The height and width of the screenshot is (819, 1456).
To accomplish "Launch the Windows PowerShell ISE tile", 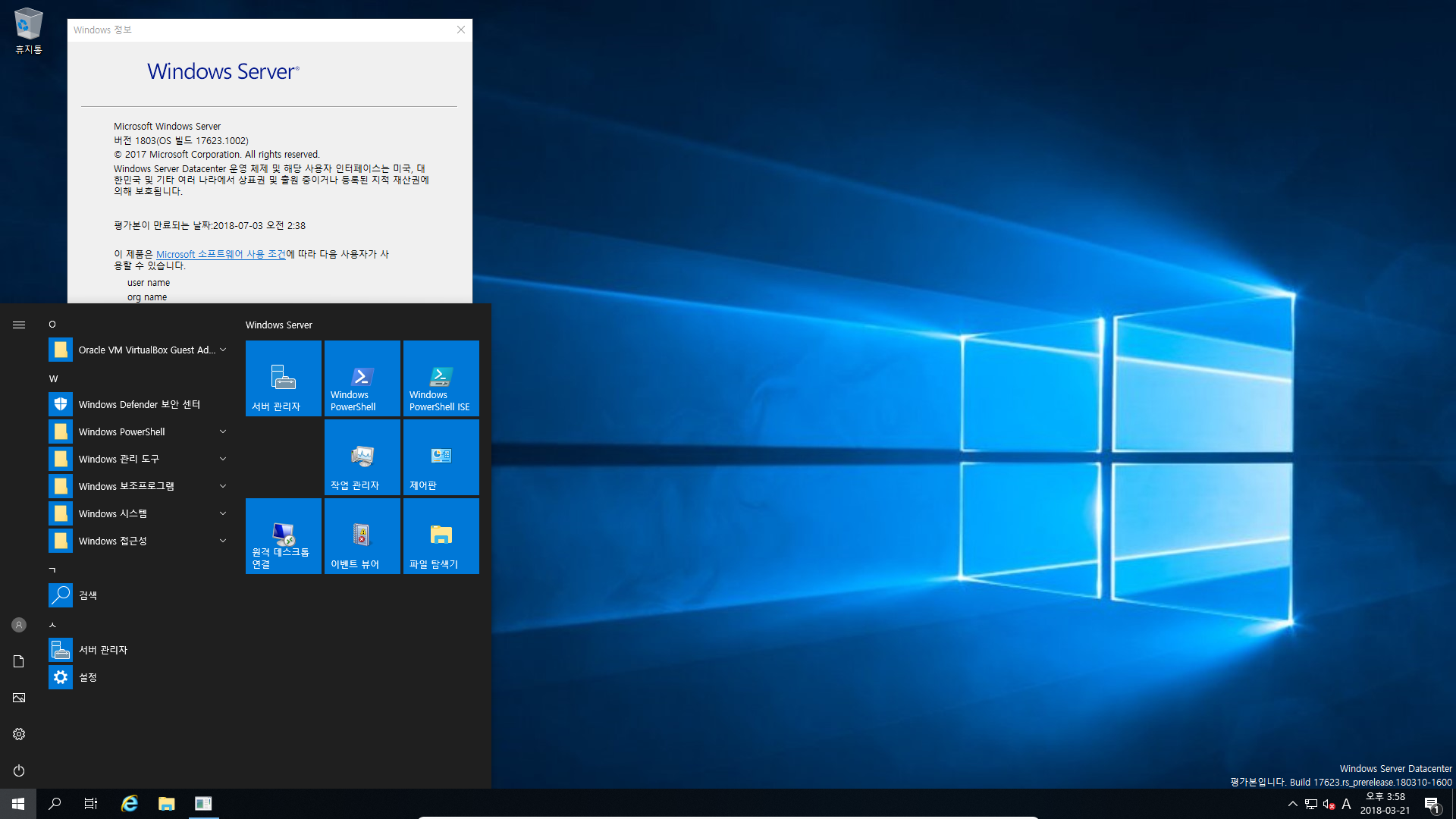I will pos(441,378).
